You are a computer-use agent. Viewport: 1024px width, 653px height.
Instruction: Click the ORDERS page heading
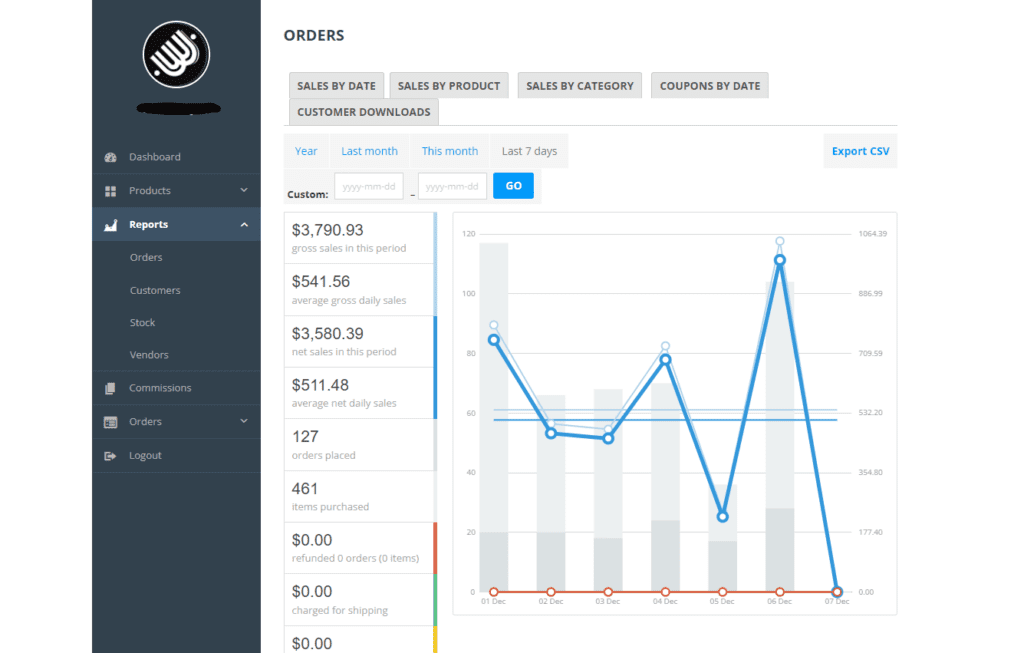coord(313,35)
